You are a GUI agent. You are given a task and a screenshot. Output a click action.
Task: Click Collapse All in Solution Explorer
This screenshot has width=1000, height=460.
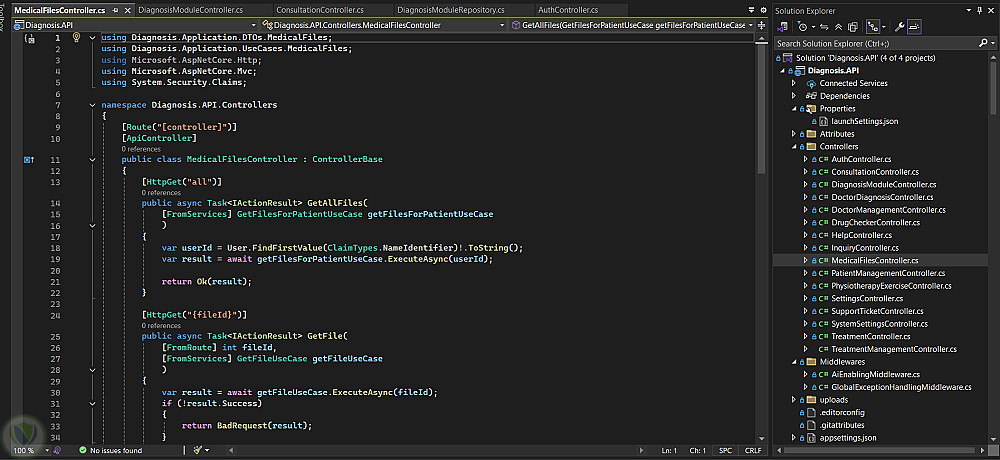[837, 27]
